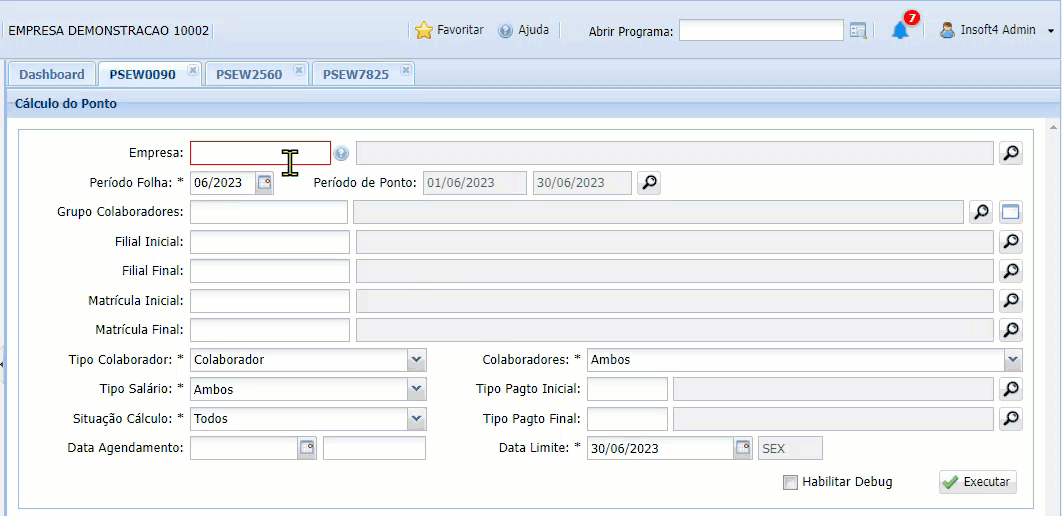The image size is (1062, 516).
Task: Click the Abrir Programa input field
Action: (760, 31)
